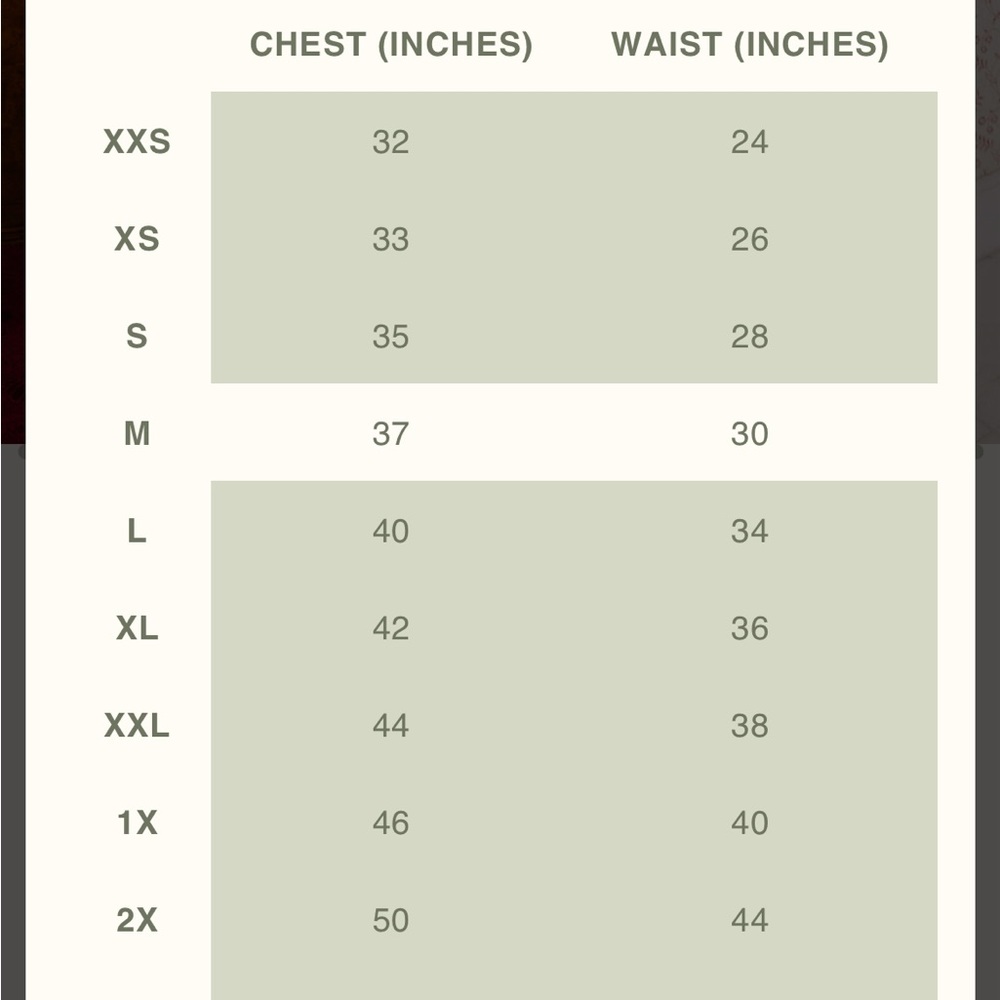Select the L size row label
This screenshot has height=1000, width=1000.
136,531
